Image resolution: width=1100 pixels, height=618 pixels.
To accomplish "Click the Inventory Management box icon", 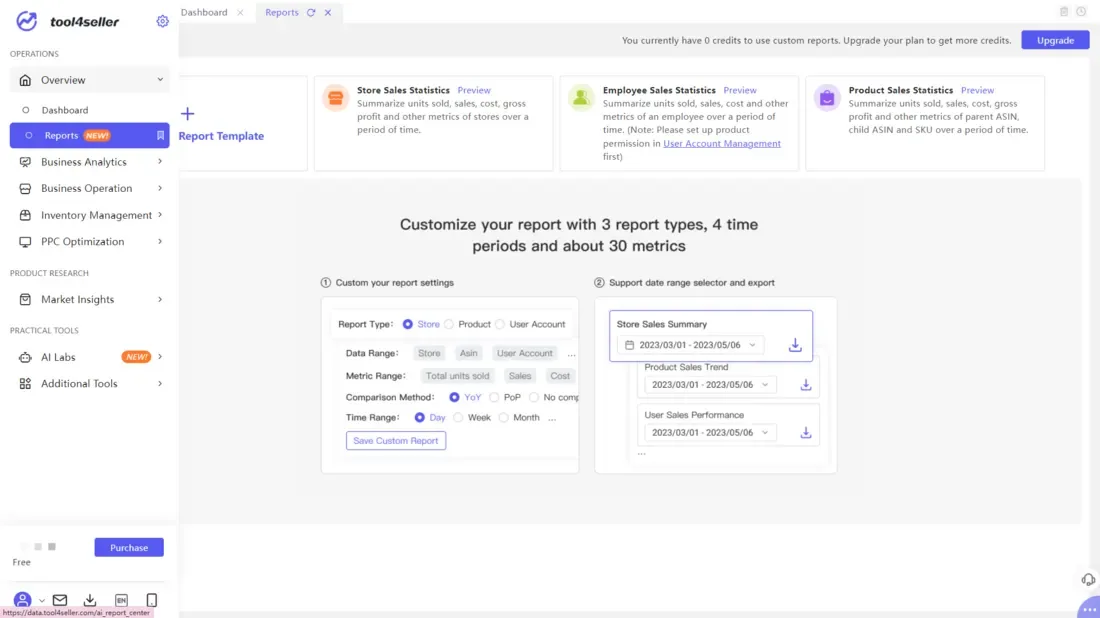I will tap(25, 215).
